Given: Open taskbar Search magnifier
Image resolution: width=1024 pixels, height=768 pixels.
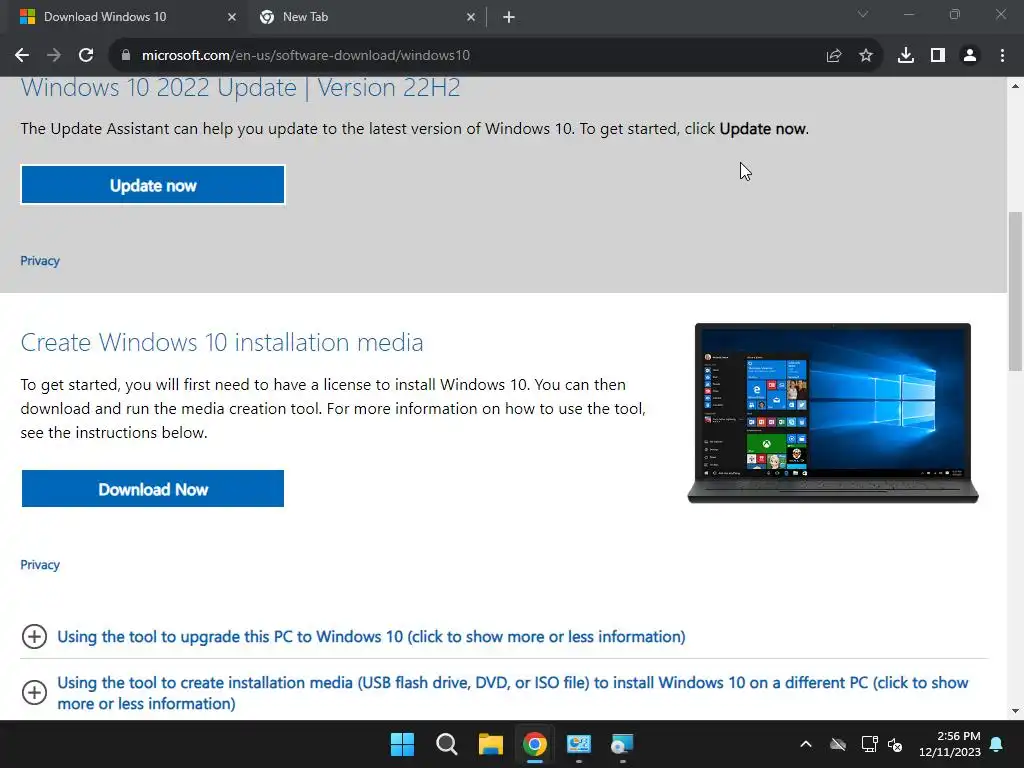Looking at the screenshot, I should point(447,744).
